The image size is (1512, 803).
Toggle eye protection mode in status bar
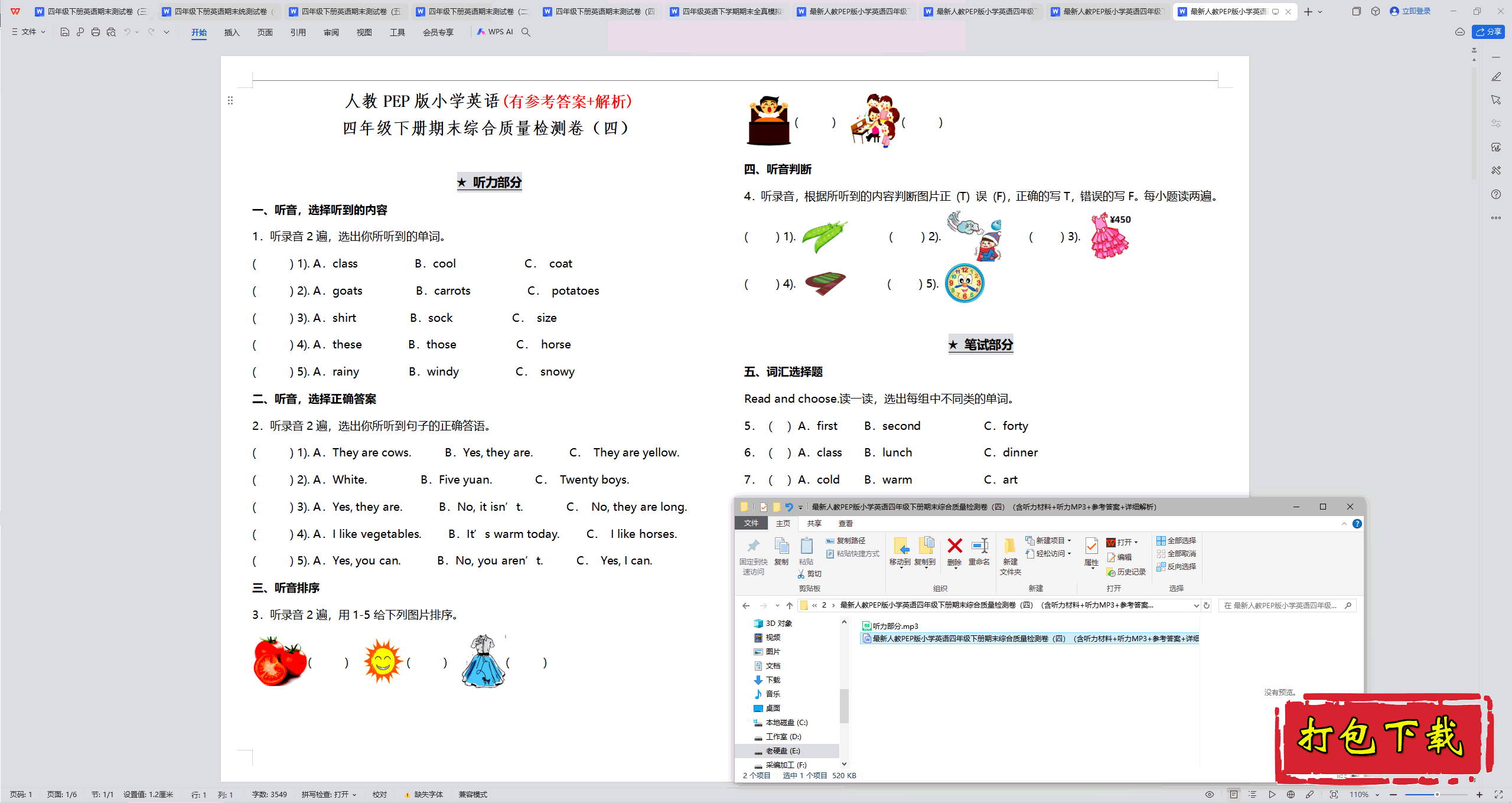coord(1210,795)
